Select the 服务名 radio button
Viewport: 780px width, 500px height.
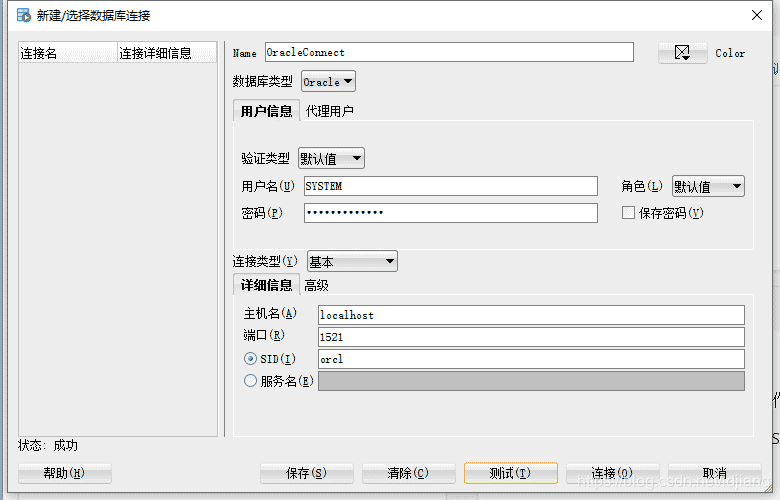pos(250,381)
